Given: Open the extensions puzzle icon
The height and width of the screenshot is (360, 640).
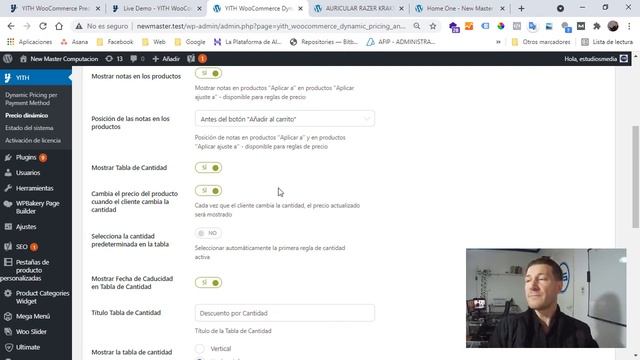Looking at the screenshot, I should pyautogui.click(x=597, y=26).
